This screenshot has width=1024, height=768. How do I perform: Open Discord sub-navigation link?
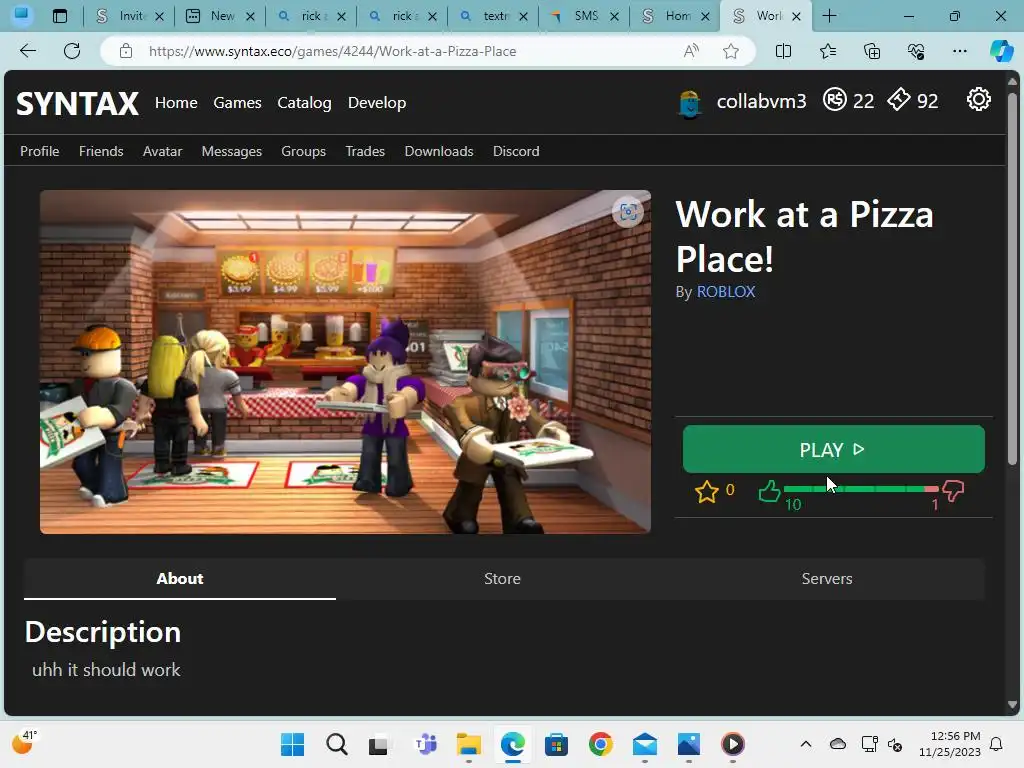pyautogui.click(x=516, y=151)
